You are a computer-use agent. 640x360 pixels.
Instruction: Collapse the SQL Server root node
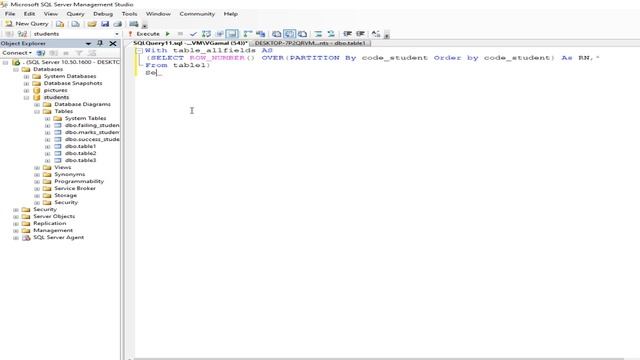[5, 62]
